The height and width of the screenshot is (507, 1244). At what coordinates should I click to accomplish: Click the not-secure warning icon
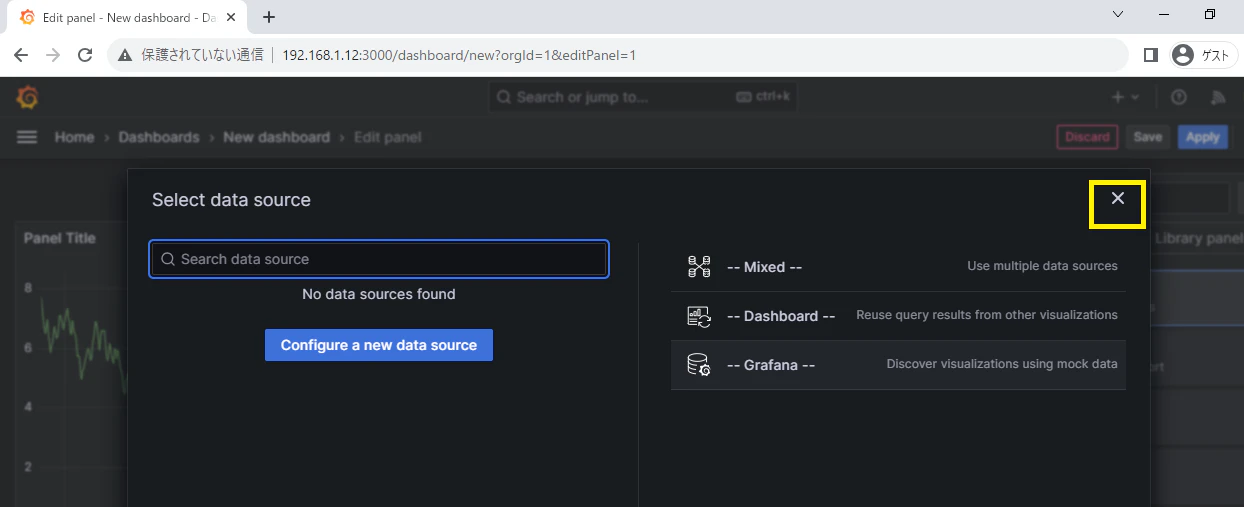click(125, 55)
